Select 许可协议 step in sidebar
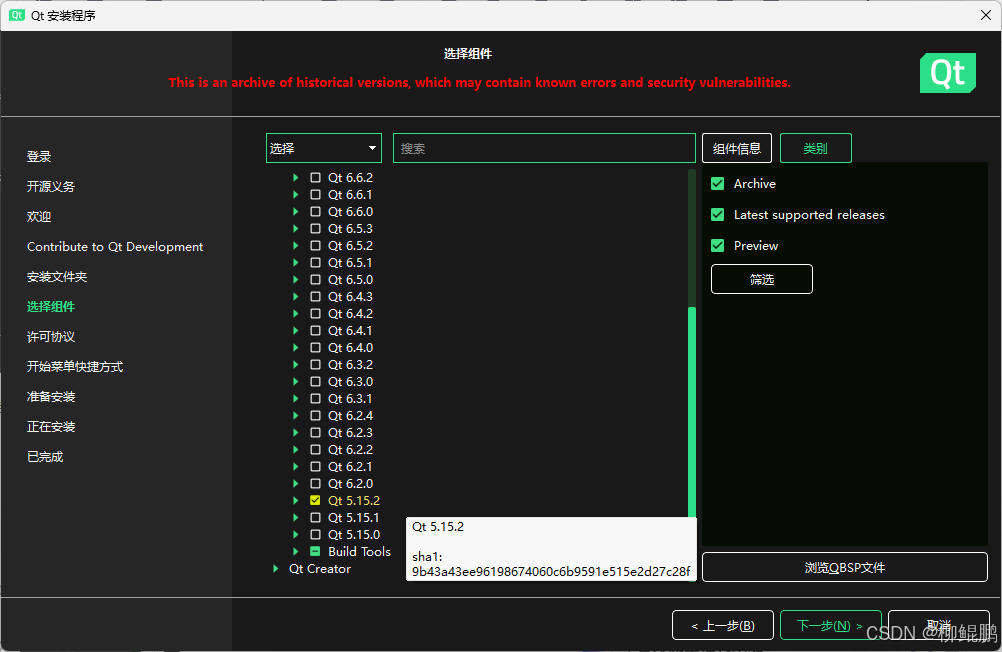This screenshot has width=1002, height=652. pos(51,337)
